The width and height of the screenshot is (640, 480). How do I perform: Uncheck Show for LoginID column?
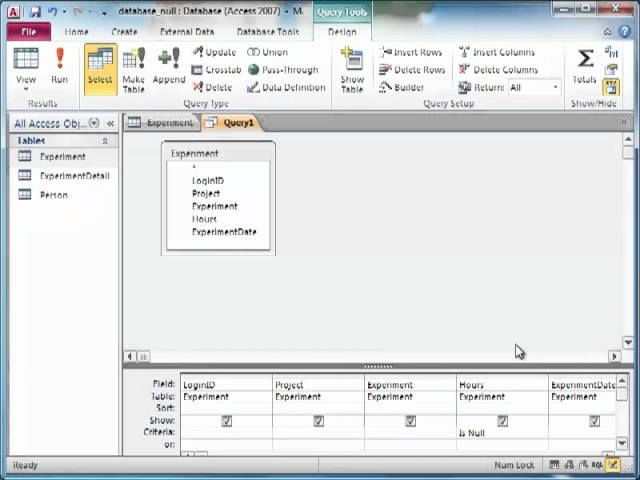227,421
